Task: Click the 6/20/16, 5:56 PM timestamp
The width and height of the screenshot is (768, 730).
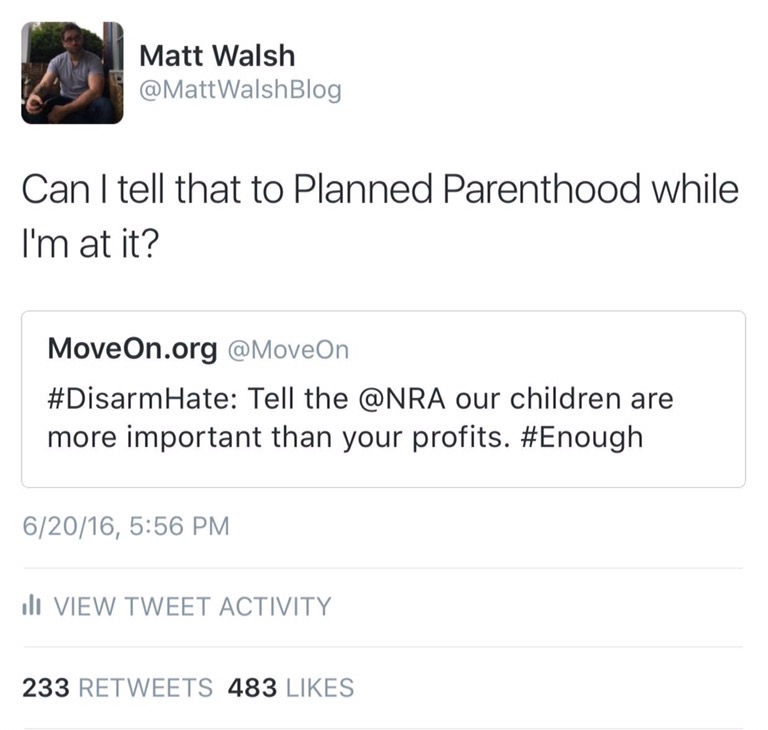Action: (126, 526)
